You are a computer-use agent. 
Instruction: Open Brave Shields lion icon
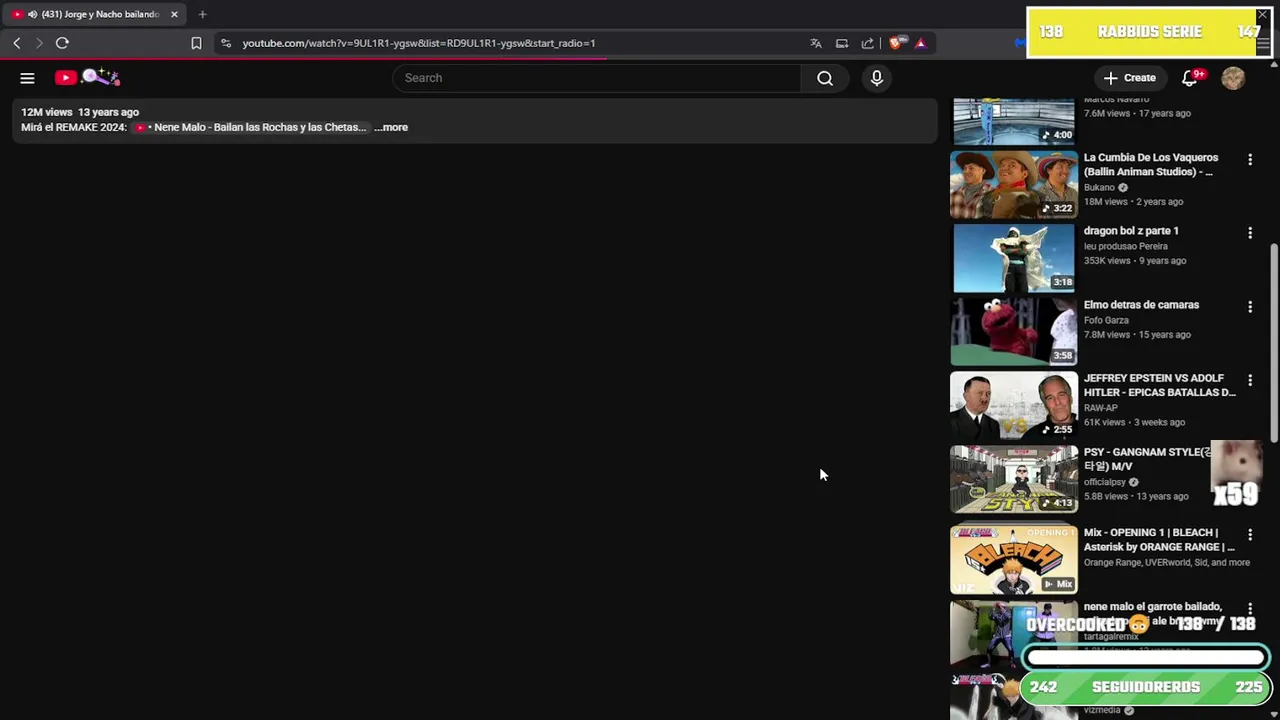pos(896,43)
